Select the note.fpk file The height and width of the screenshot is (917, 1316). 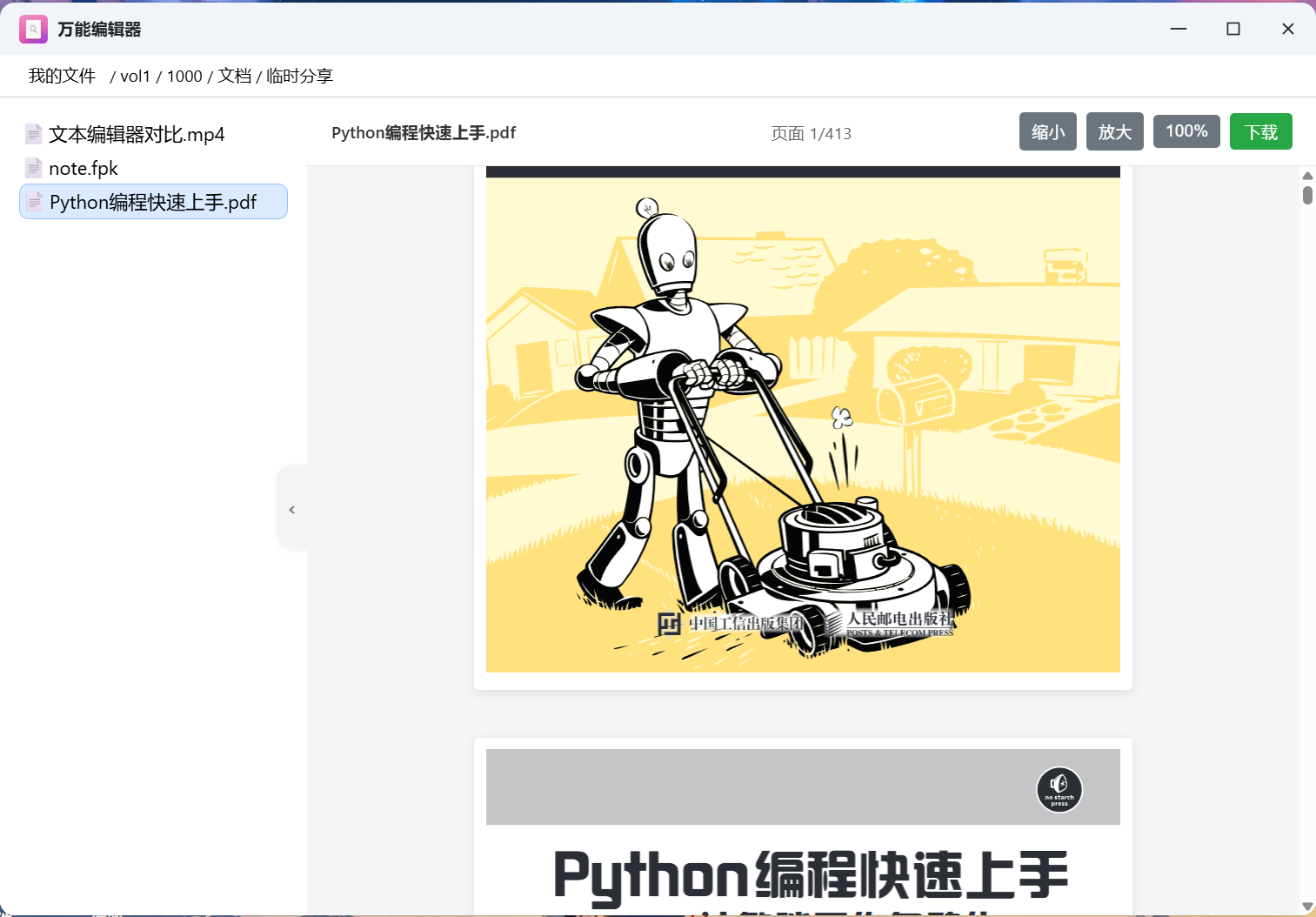pyautogui.click(x=83, y=167)
